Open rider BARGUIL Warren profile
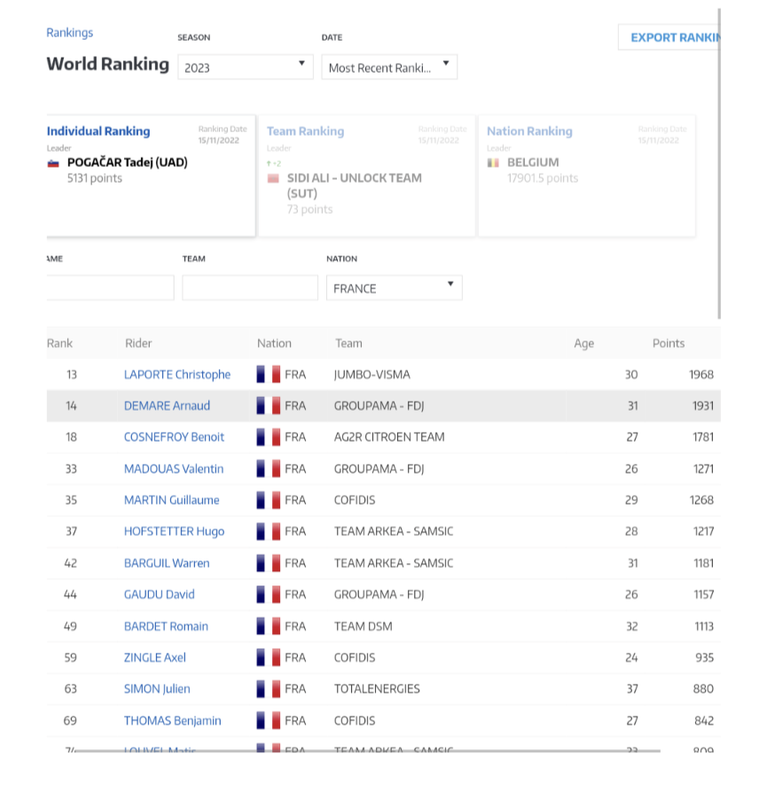The height and width of the screenshot is (800, 766). coord(167,563)
